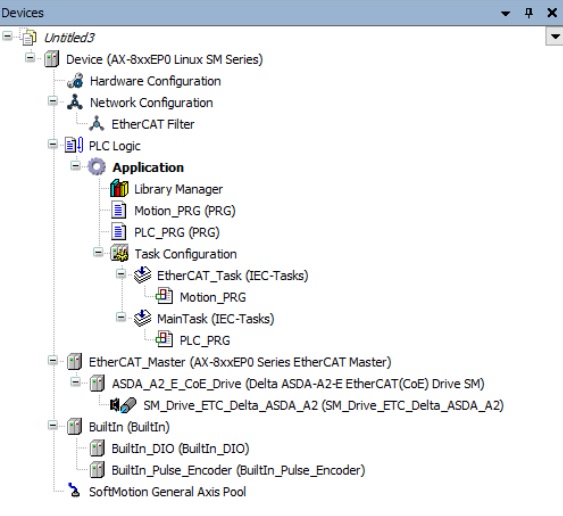Collapse the EtherCAT_Master tree node
Screen dimensions: 563x516
(53, 361)
